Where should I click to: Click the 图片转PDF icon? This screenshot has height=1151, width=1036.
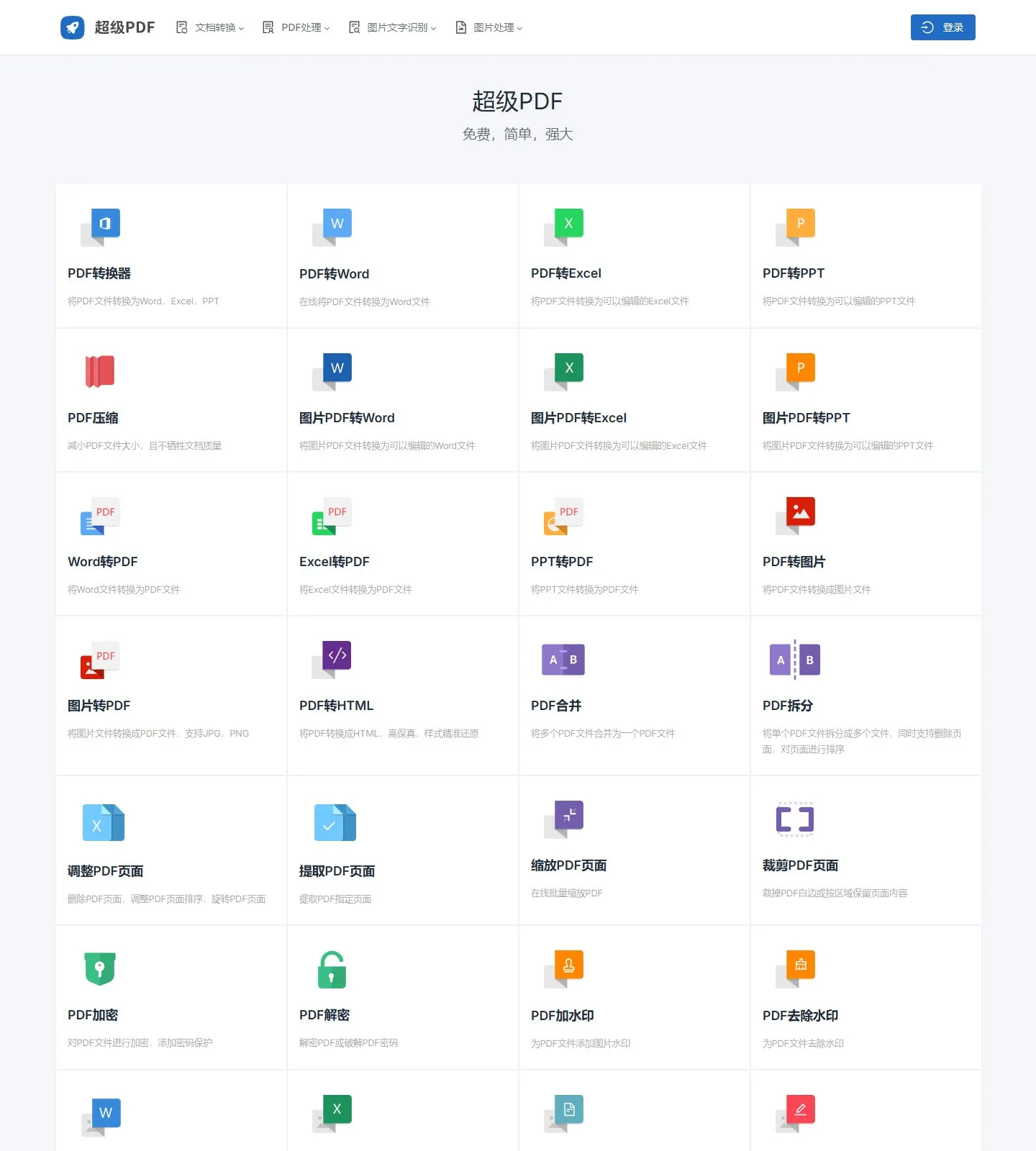[x=100, y=660]
